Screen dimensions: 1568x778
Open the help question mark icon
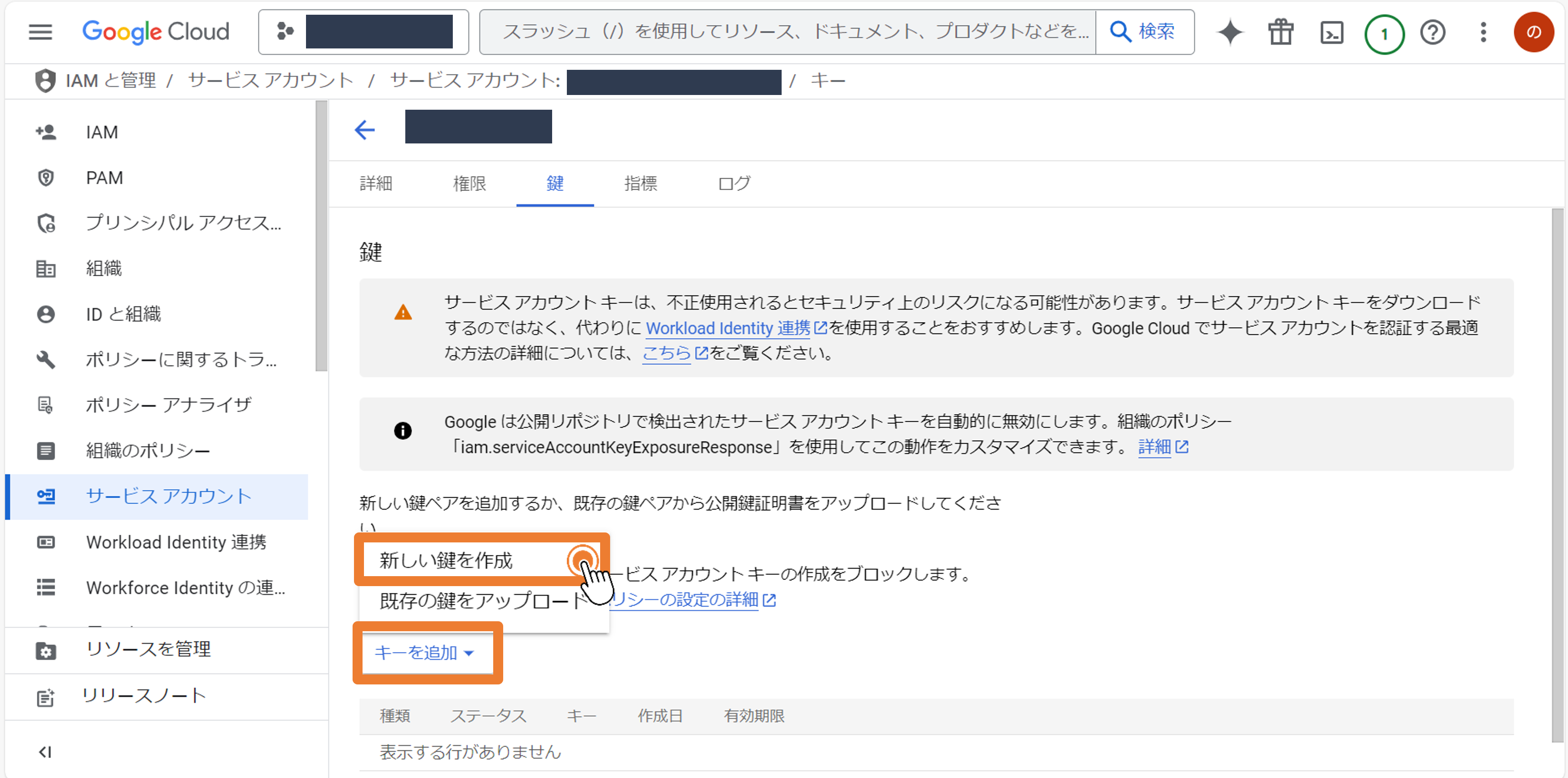coord(1432,32)
